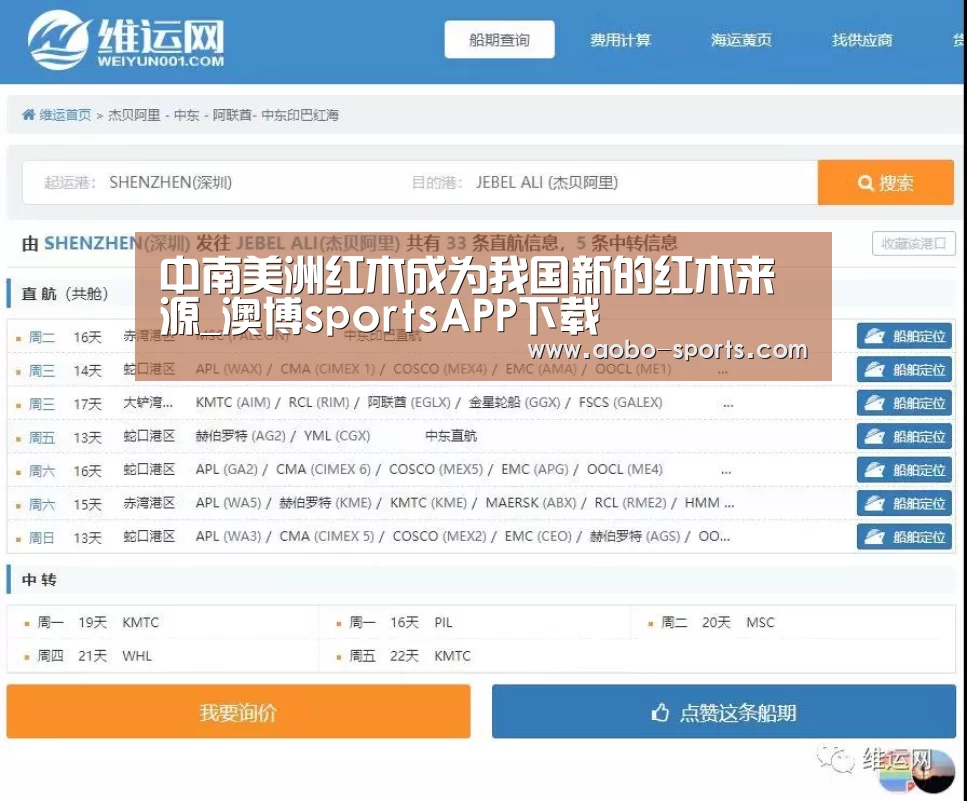Select the MAERSK (ABX) carrier entry

click(531, 503)
